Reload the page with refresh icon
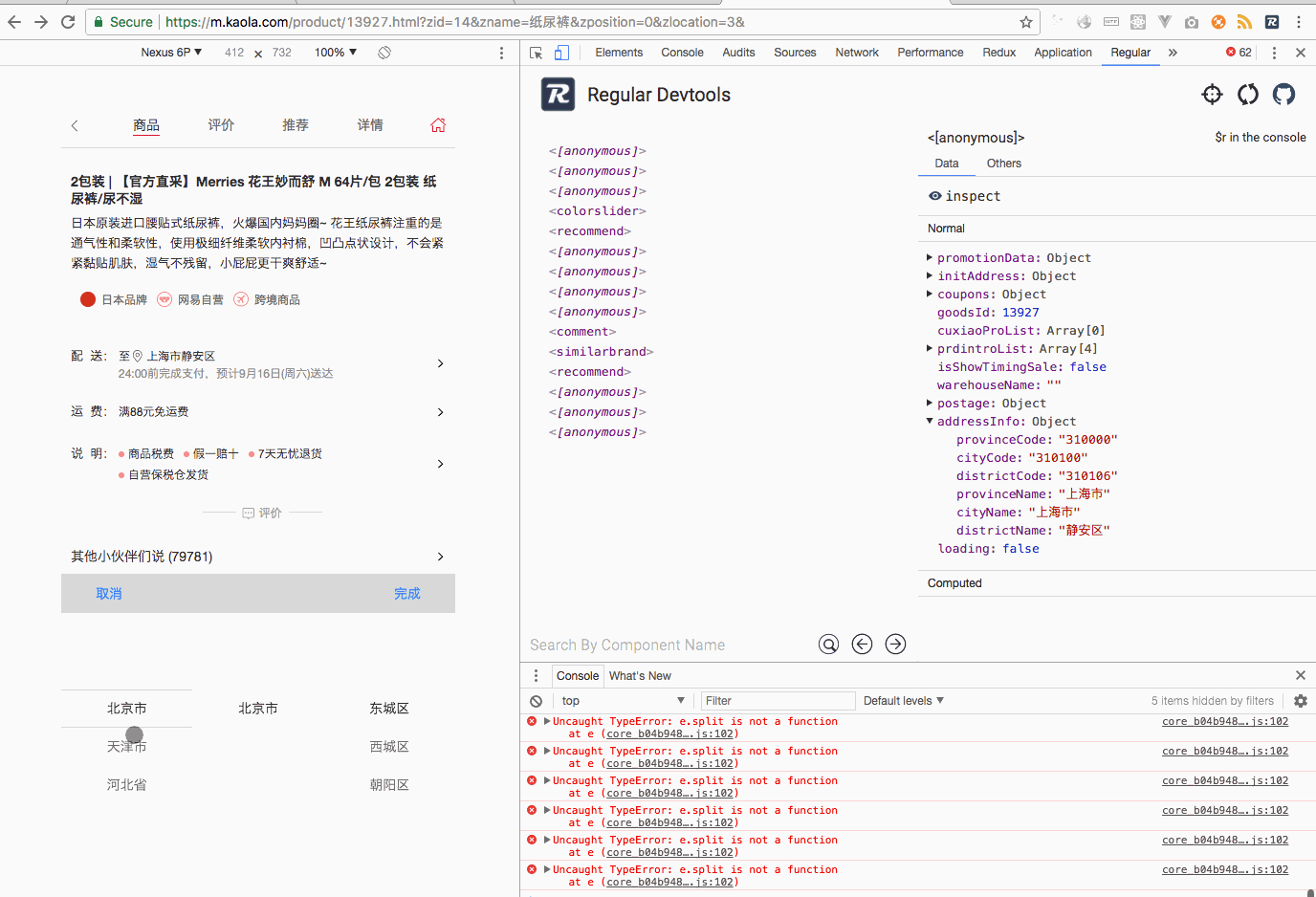 (68, 22)
